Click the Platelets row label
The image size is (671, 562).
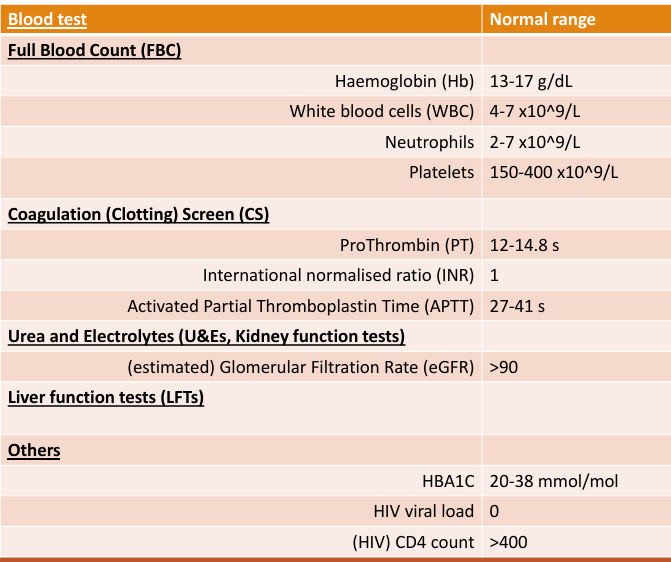pos(441,172)
